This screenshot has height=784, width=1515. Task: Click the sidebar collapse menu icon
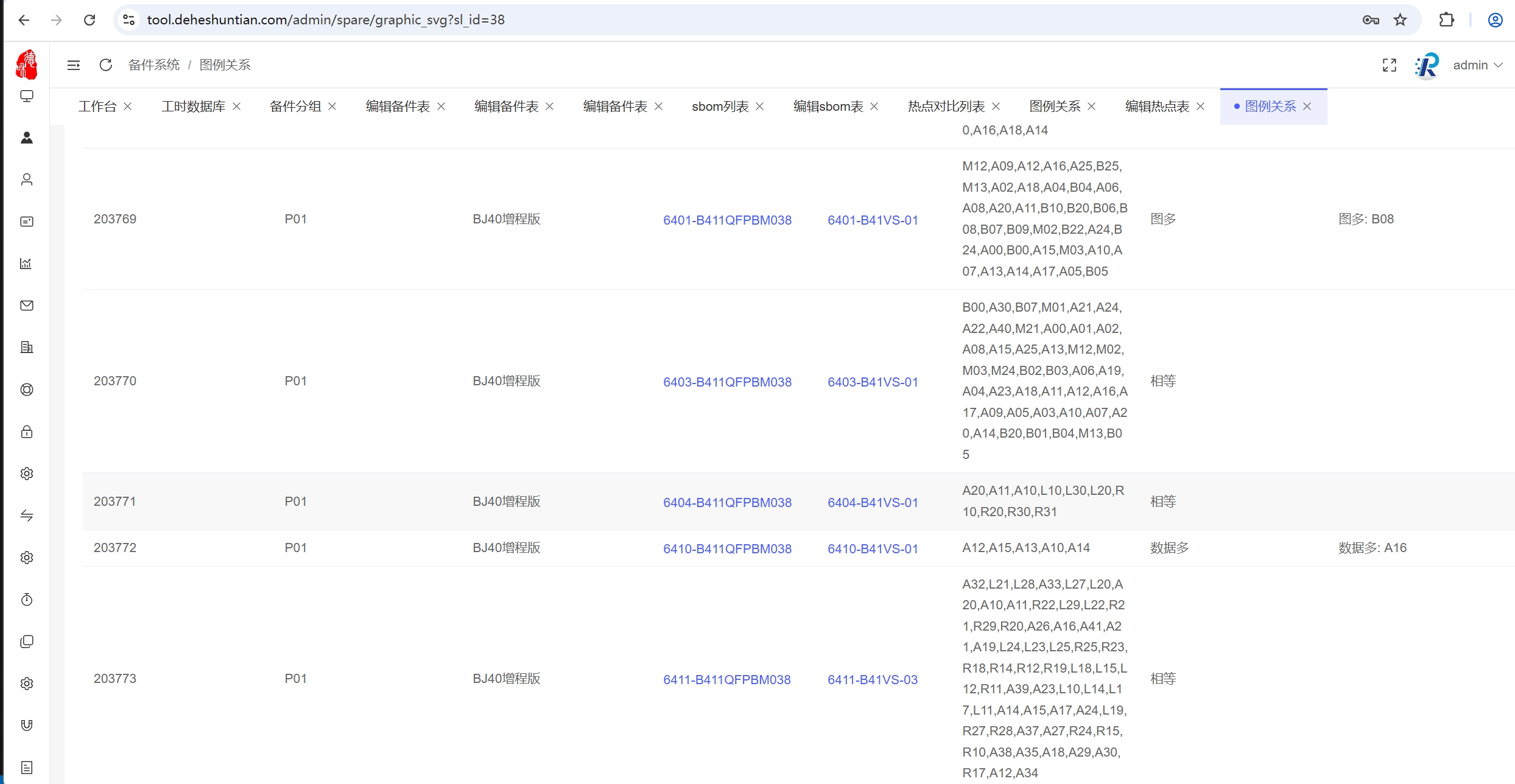pos(74,65)
